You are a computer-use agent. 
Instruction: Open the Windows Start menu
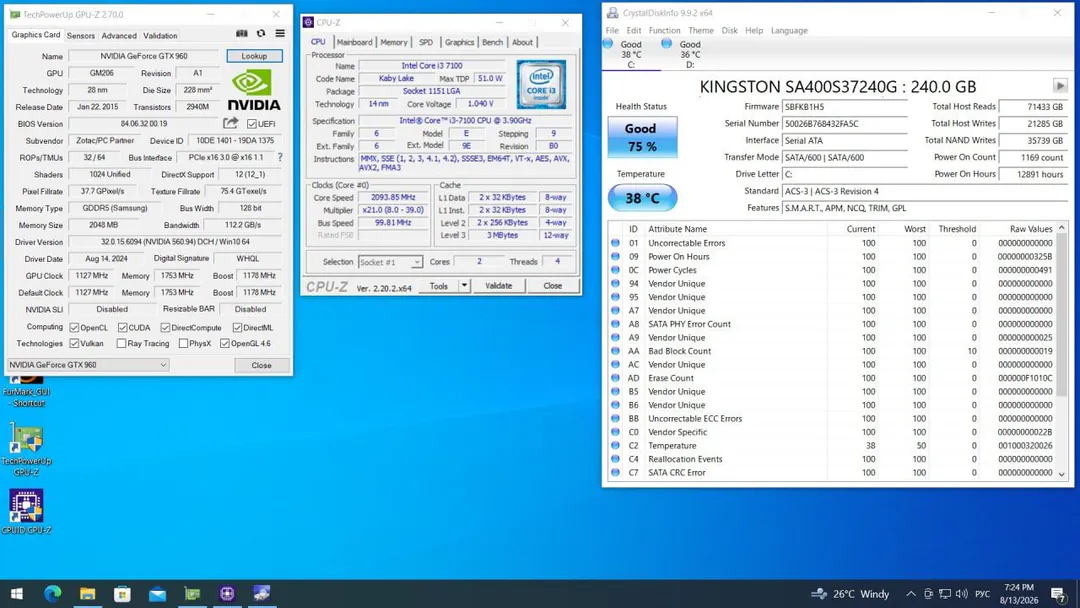17,594
